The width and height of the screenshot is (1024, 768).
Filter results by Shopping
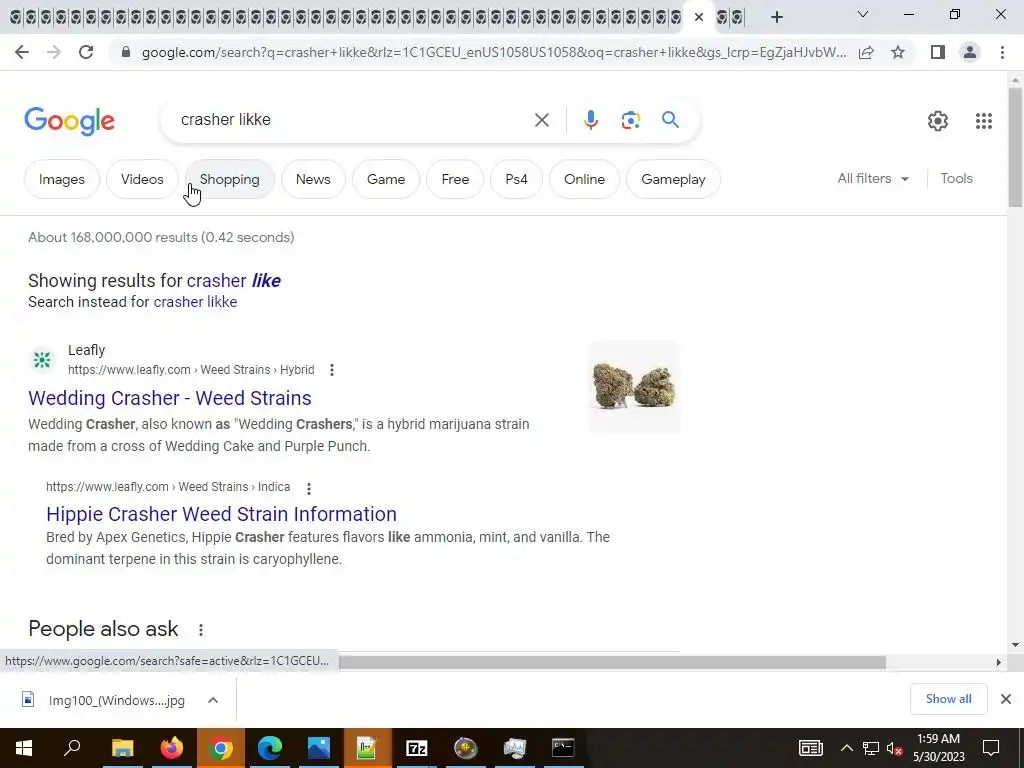229,179
